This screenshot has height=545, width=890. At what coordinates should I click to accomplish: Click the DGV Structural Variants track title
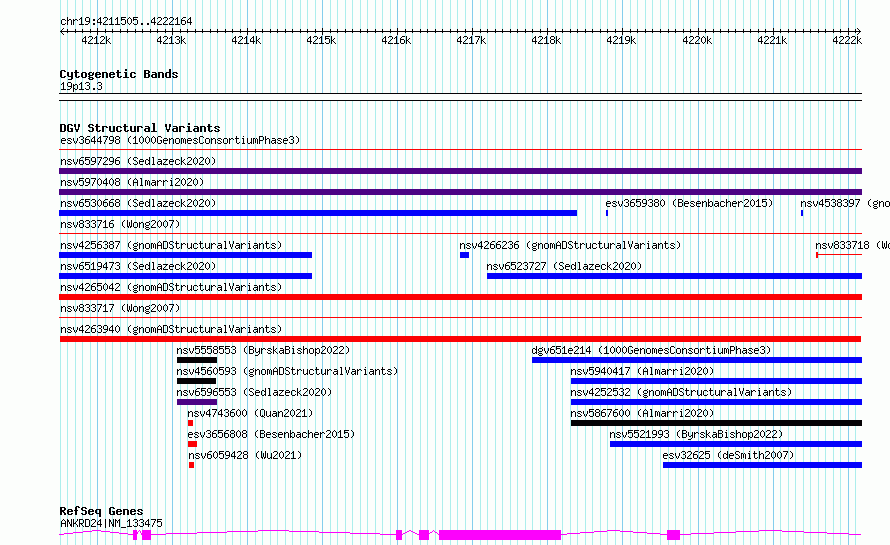point(140,128)
